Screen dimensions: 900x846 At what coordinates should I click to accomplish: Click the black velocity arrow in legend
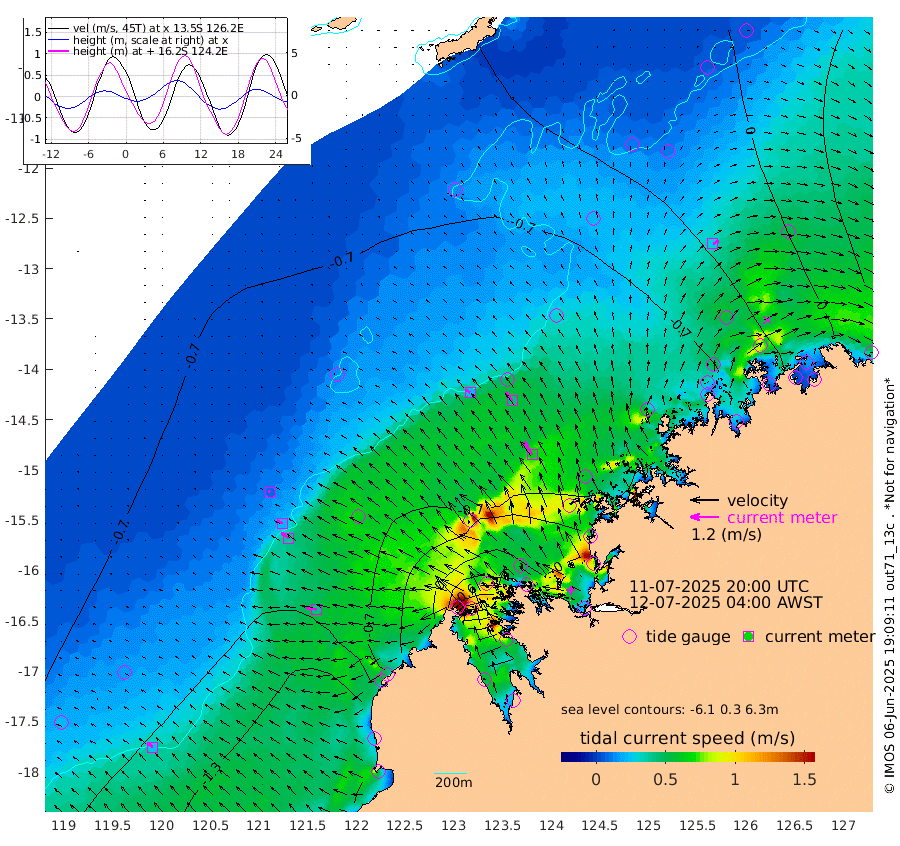tap(704, 500)
